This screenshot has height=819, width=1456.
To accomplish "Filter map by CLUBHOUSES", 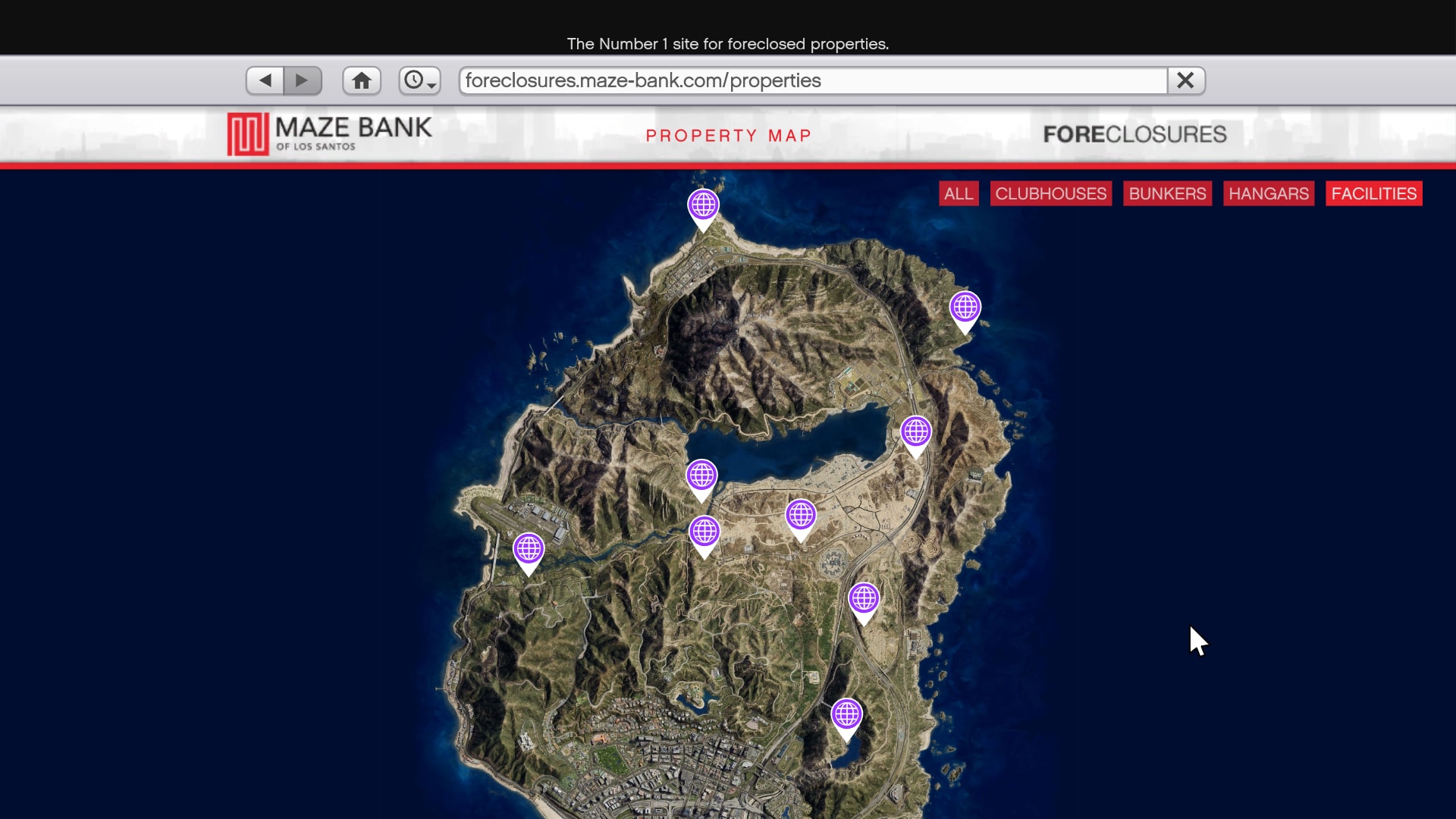I will (x=1050, y=193).
